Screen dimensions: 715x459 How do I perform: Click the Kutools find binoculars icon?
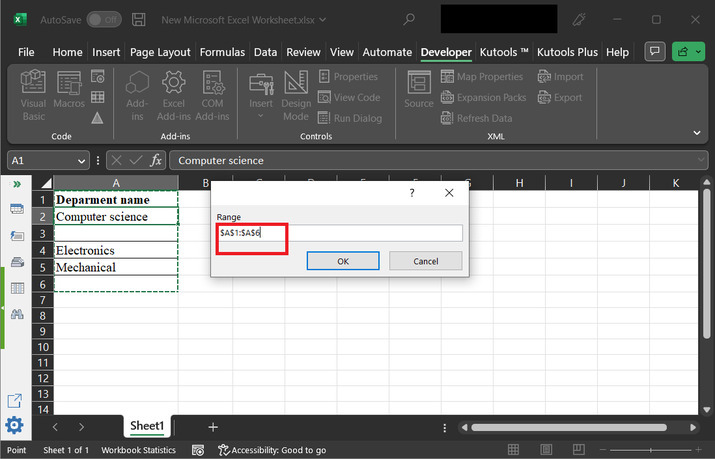[17, 314]
